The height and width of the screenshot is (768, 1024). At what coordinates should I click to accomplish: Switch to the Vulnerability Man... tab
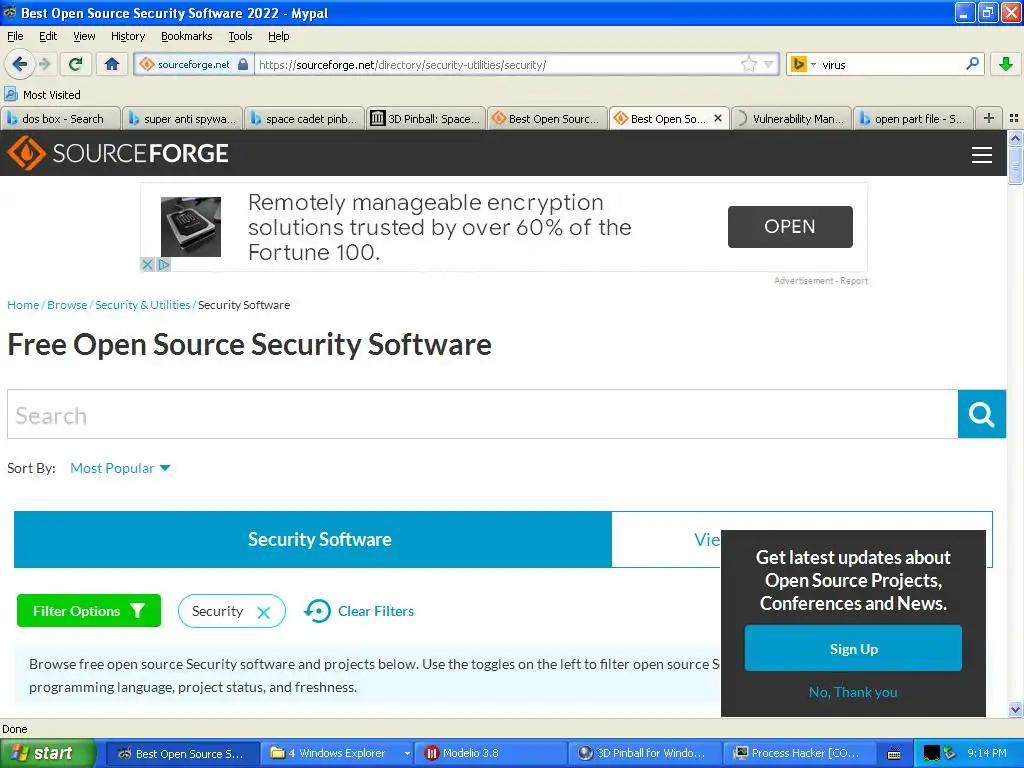click(792, 118)
